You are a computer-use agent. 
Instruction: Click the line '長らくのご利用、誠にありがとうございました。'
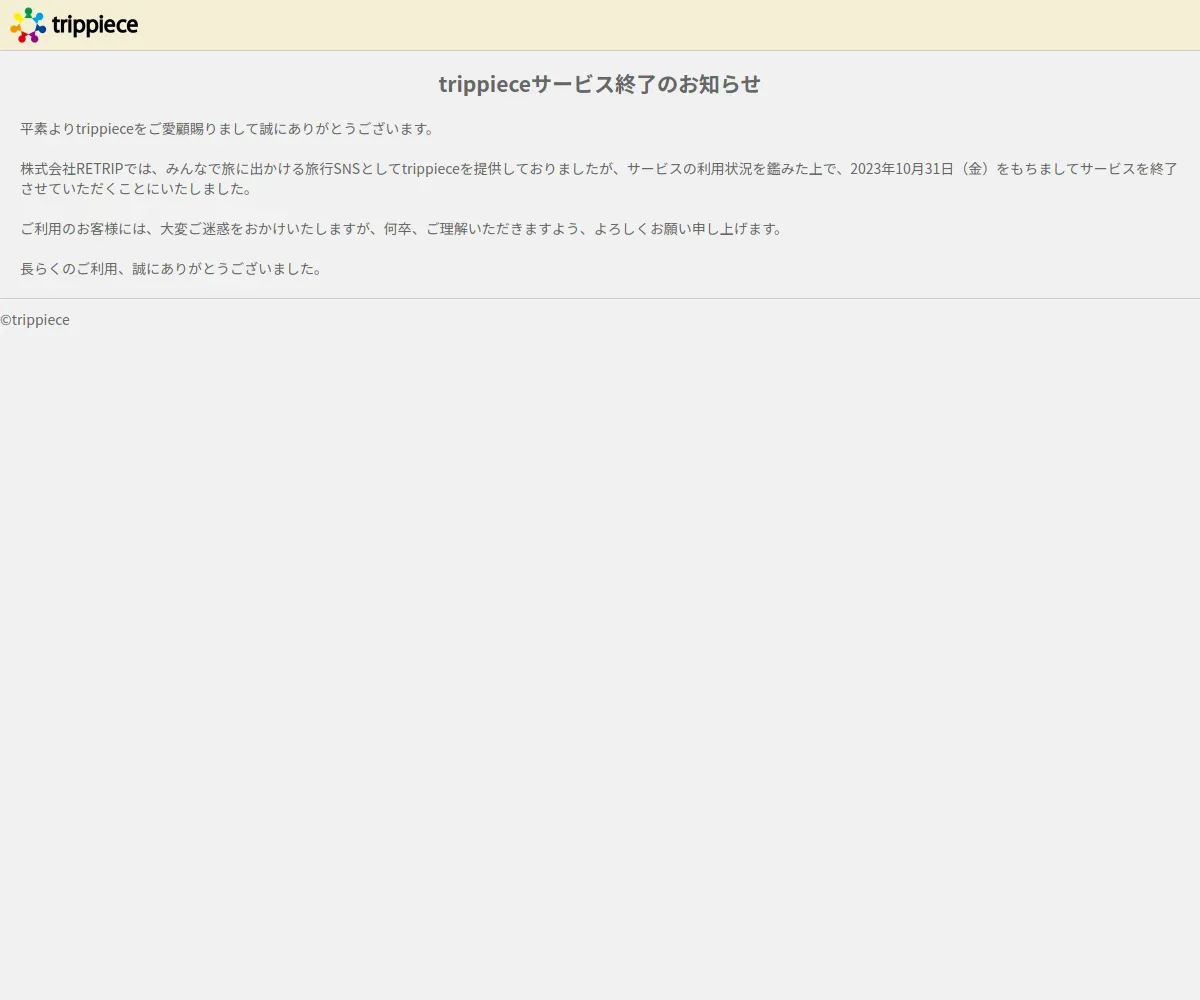pos(172,269)
